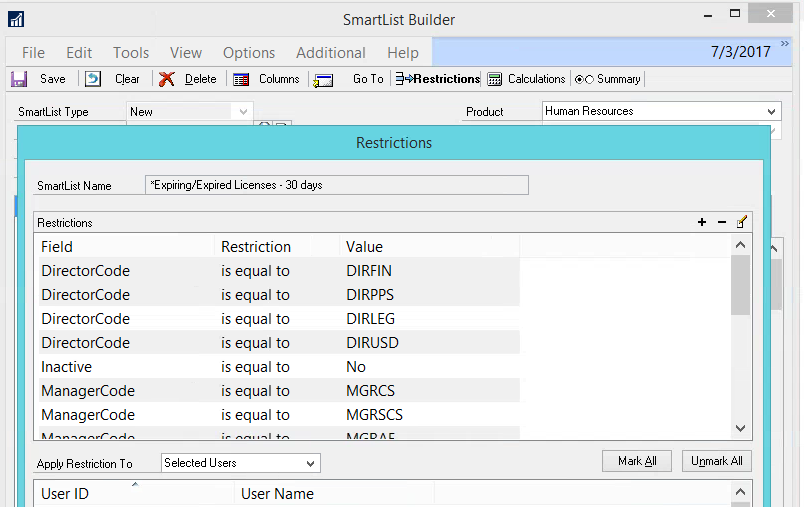Click the DIRFIN value cell
Screen dimensions: 804x507
[369, 271]
